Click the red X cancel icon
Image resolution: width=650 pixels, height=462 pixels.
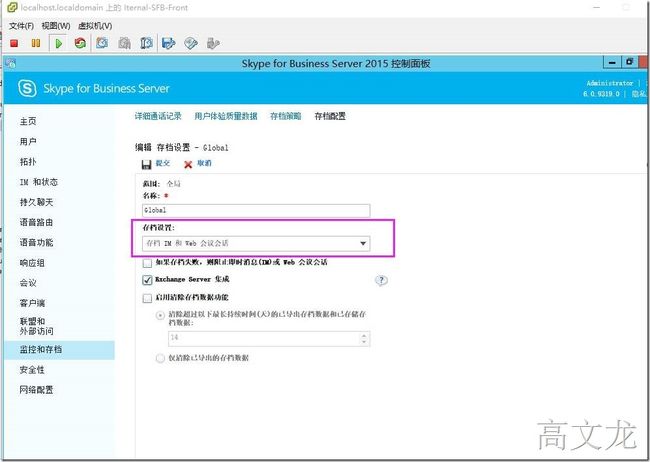tap(188, 165)
